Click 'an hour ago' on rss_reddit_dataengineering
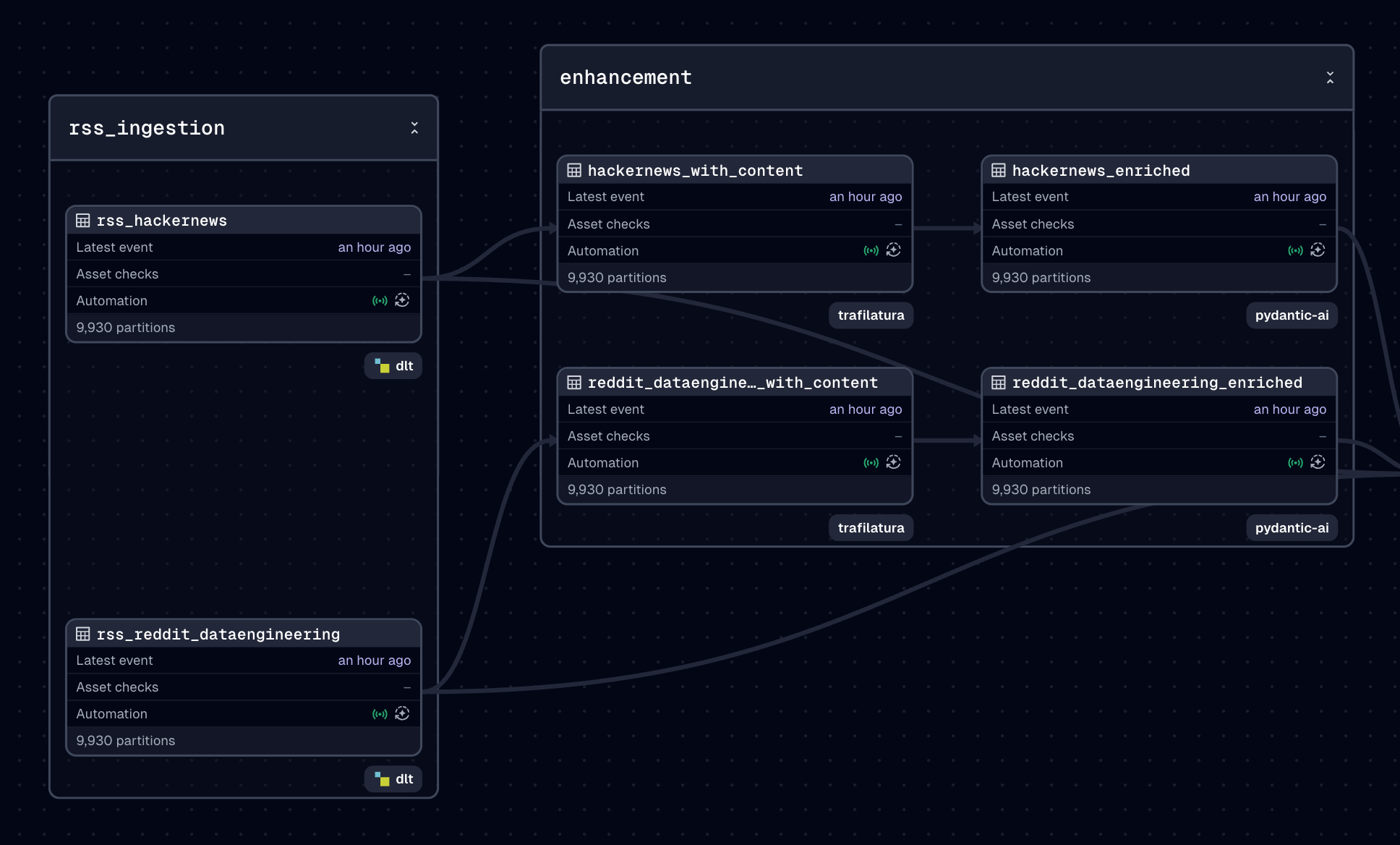This screenshot has height=845, width=1400. pyautogui.click(x=374, y=661)
